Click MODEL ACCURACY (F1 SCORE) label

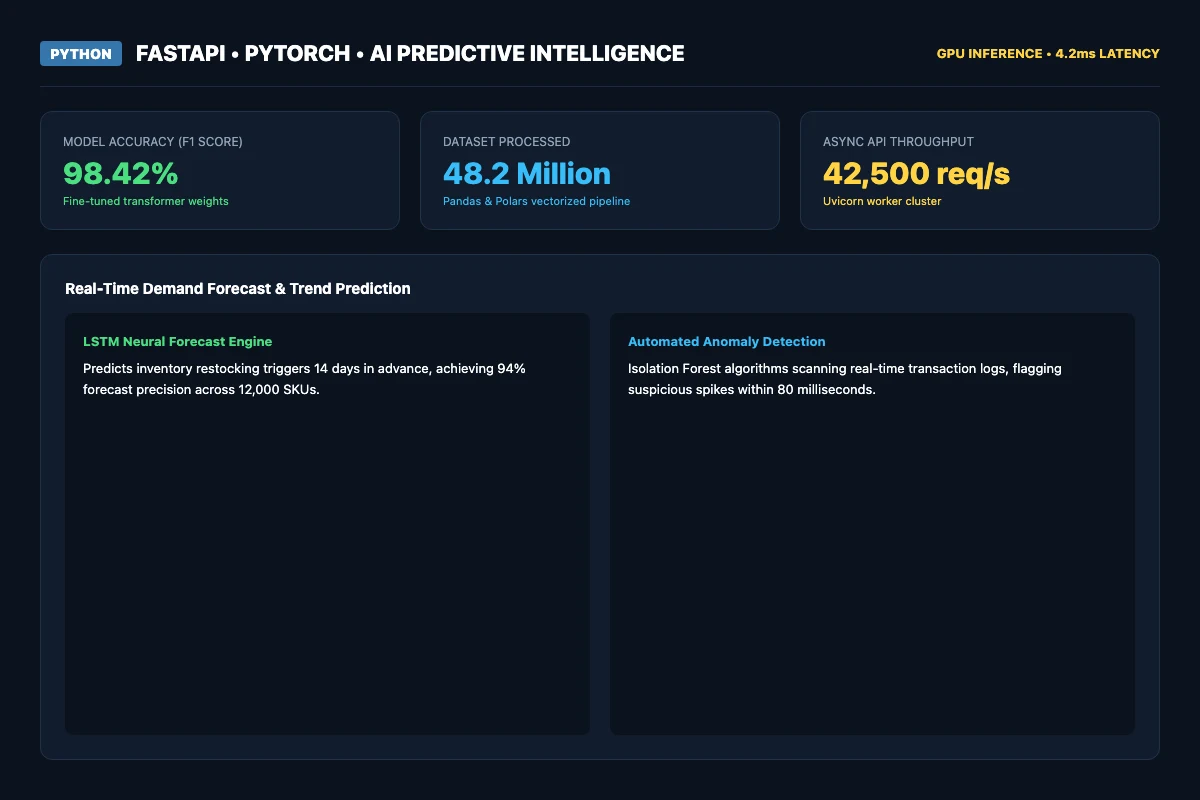coord(153,142)
